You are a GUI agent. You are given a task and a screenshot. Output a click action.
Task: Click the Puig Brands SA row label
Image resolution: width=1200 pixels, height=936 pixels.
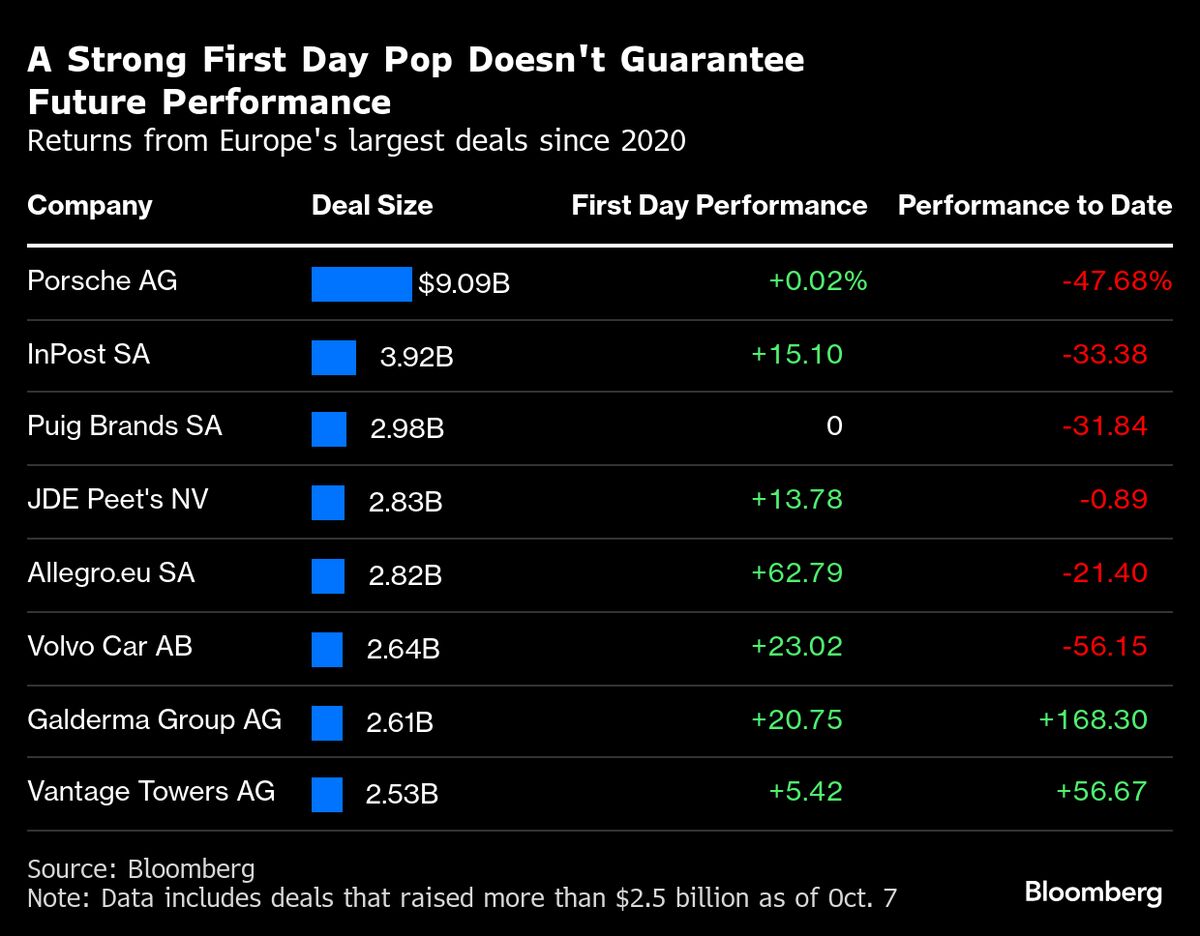pos(125,426)
